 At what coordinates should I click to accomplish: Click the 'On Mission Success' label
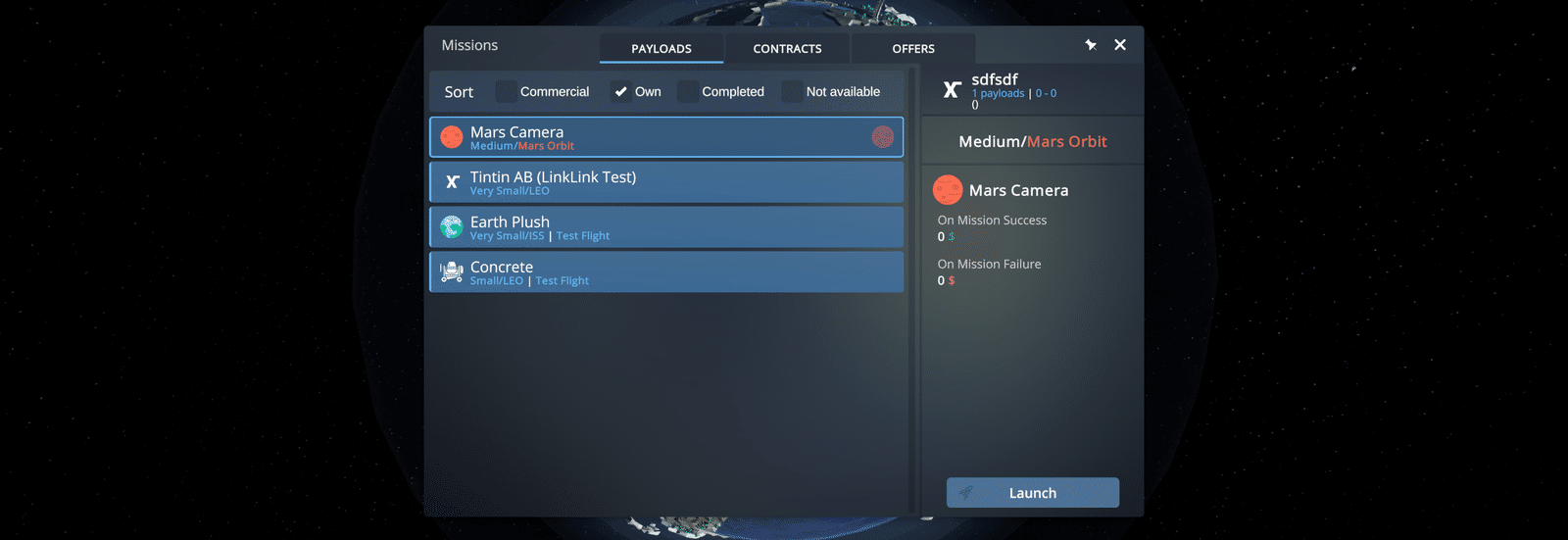click(x=992, y=221)
